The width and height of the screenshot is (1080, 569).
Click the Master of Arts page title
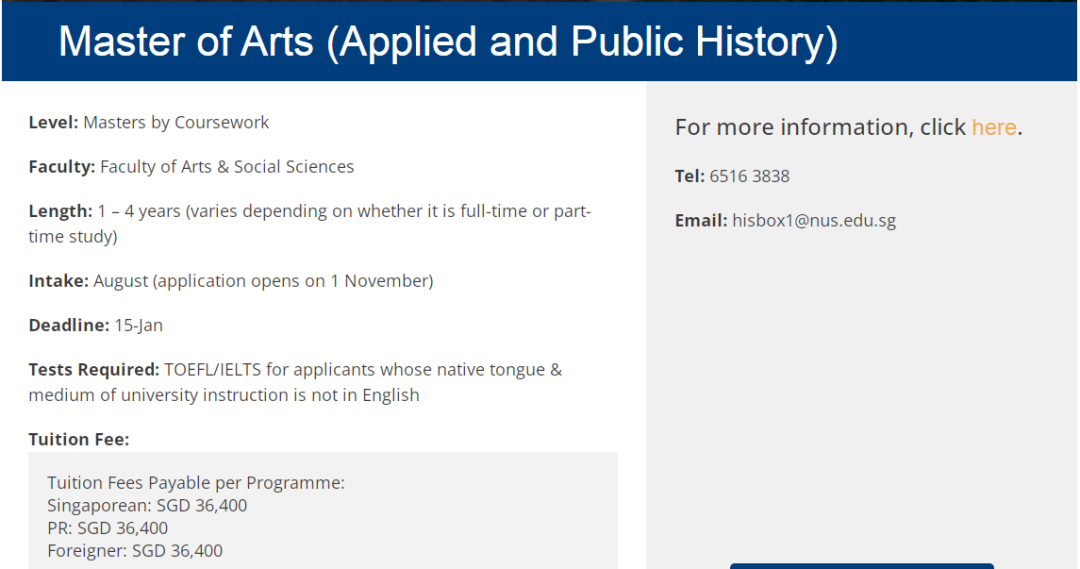(448, 42)
